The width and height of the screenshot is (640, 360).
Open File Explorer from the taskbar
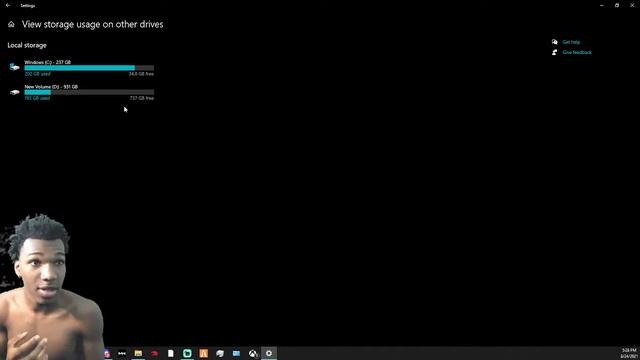(x=138, y=353)
